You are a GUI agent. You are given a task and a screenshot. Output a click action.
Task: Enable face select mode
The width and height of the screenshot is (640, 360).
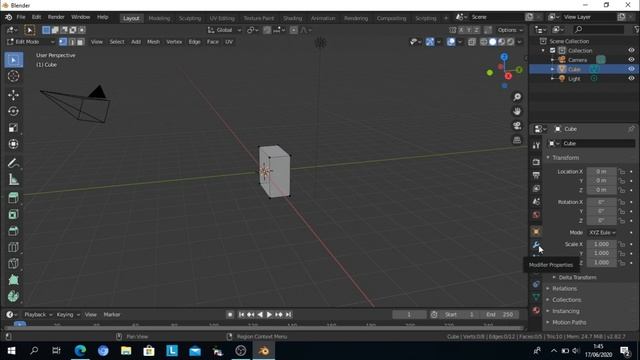pos(80,42)
